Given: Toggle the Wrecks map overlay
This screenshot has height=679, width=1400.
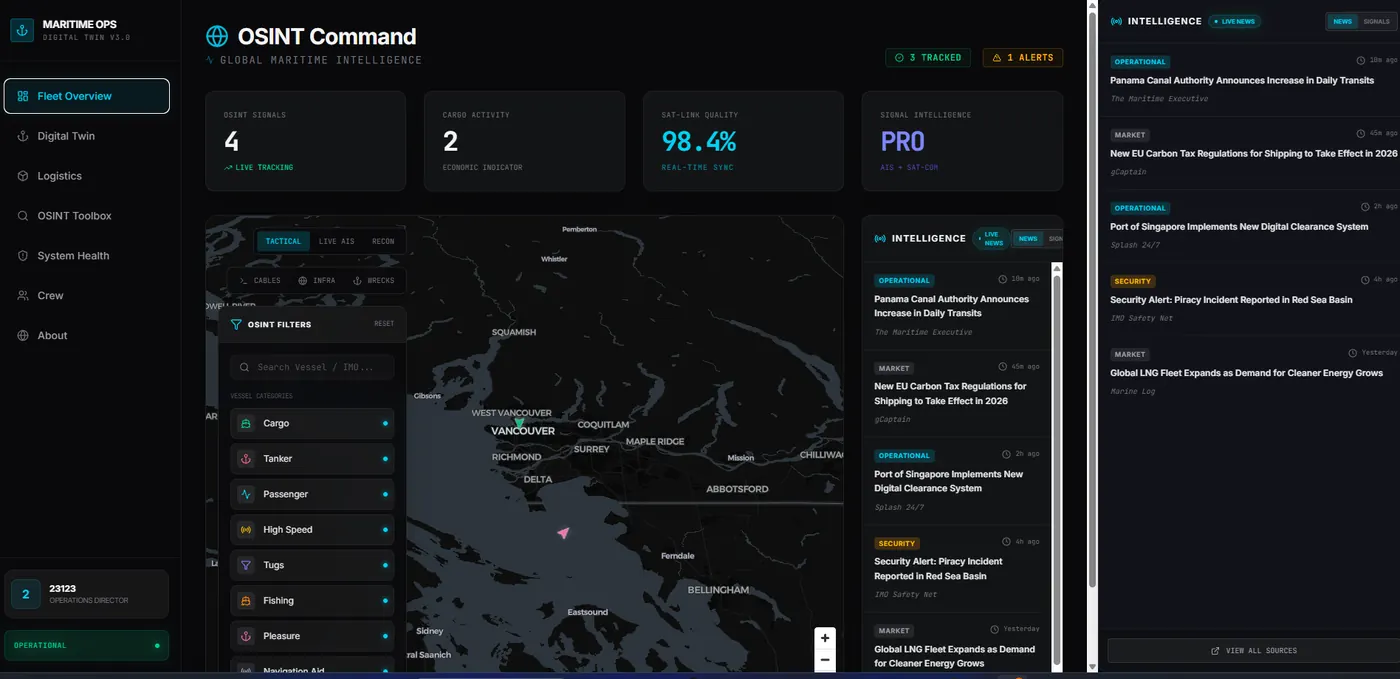Looking at the screenshot, I should [374, 281].
